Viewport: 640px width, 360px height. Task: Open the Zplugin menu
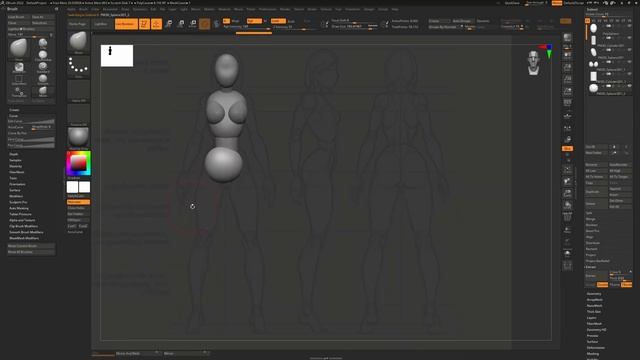(369, 9)
